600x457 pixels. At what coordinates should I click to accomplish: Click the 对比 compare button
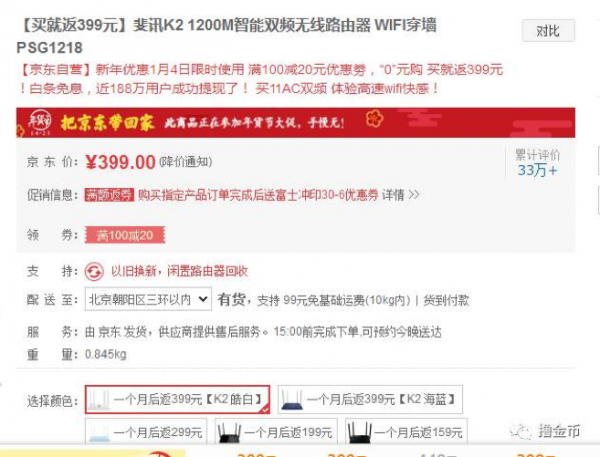tap(548, 31)
